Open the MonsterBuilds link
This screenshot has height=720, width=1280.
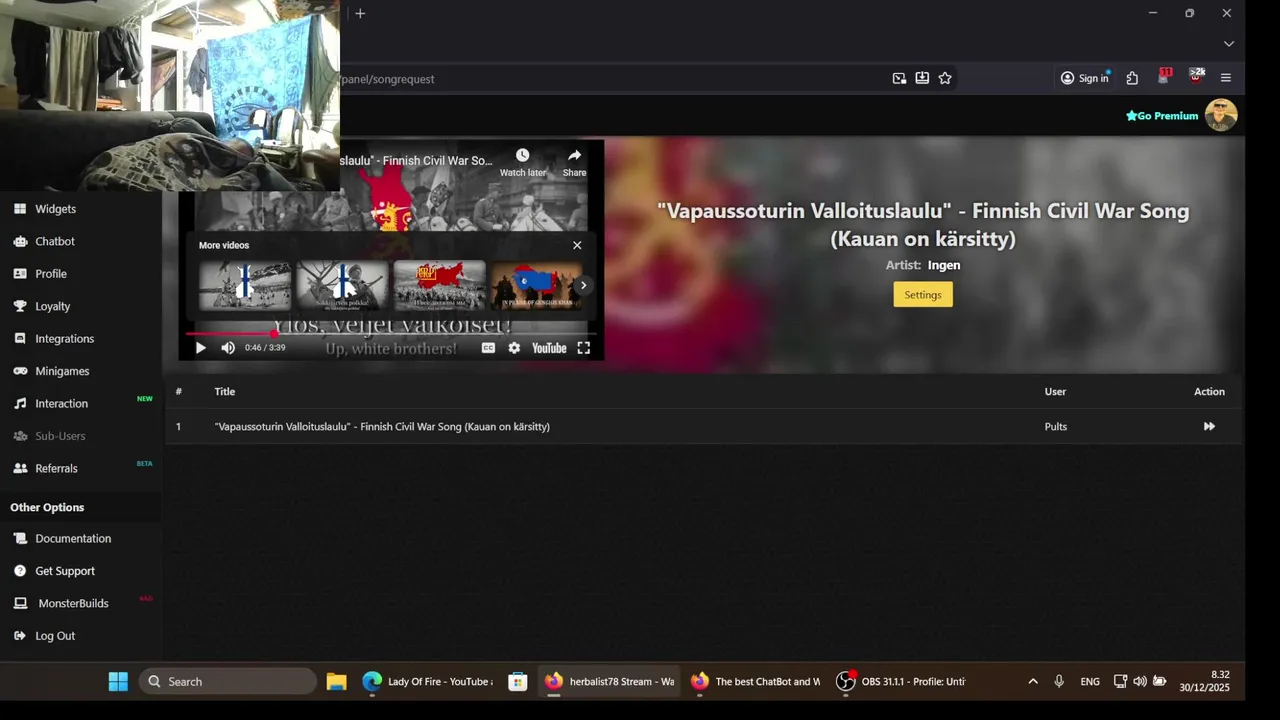pos(73,603)
